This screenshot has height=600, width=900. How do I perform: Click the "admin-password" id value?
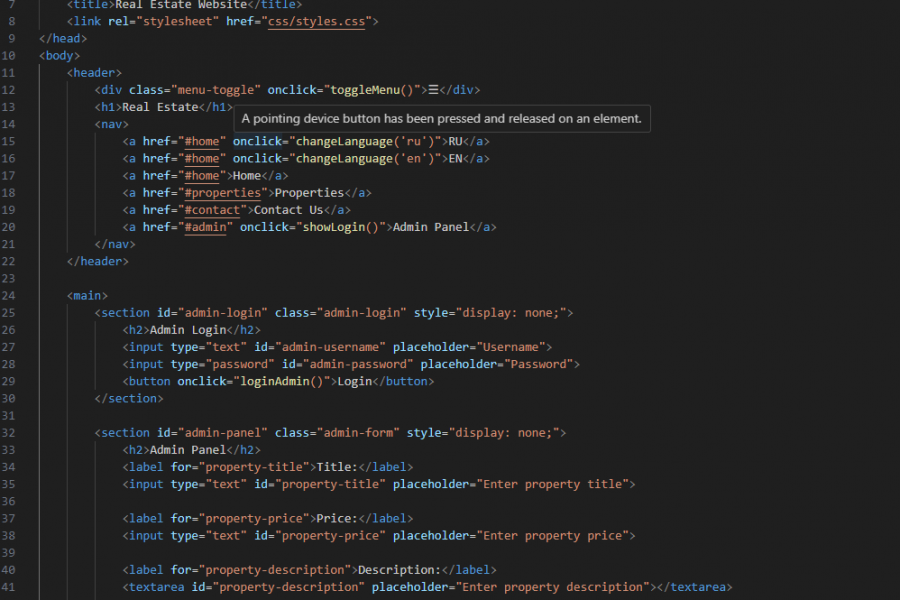point(358,365)
